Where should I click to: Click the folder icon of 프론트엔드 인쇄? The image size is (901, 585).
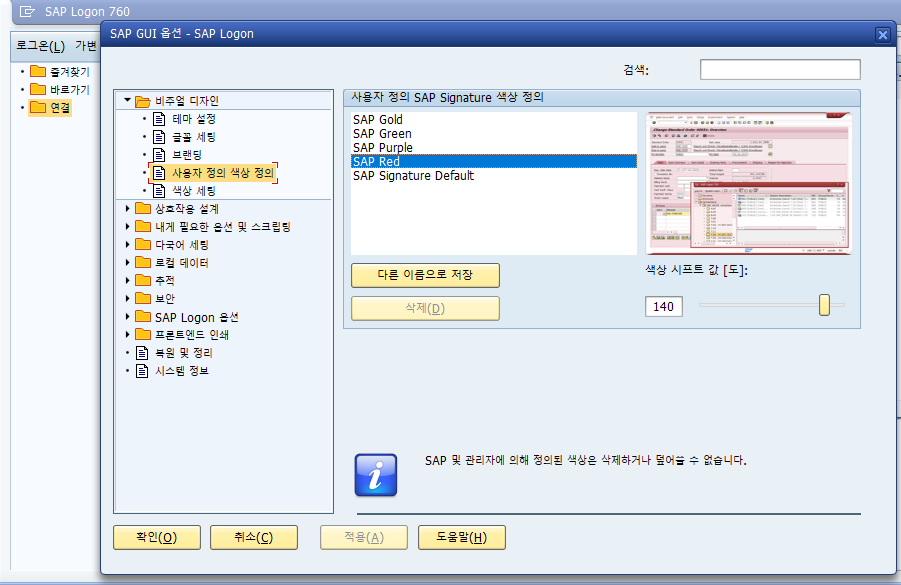pyautogui.click(x=143, y=334)
